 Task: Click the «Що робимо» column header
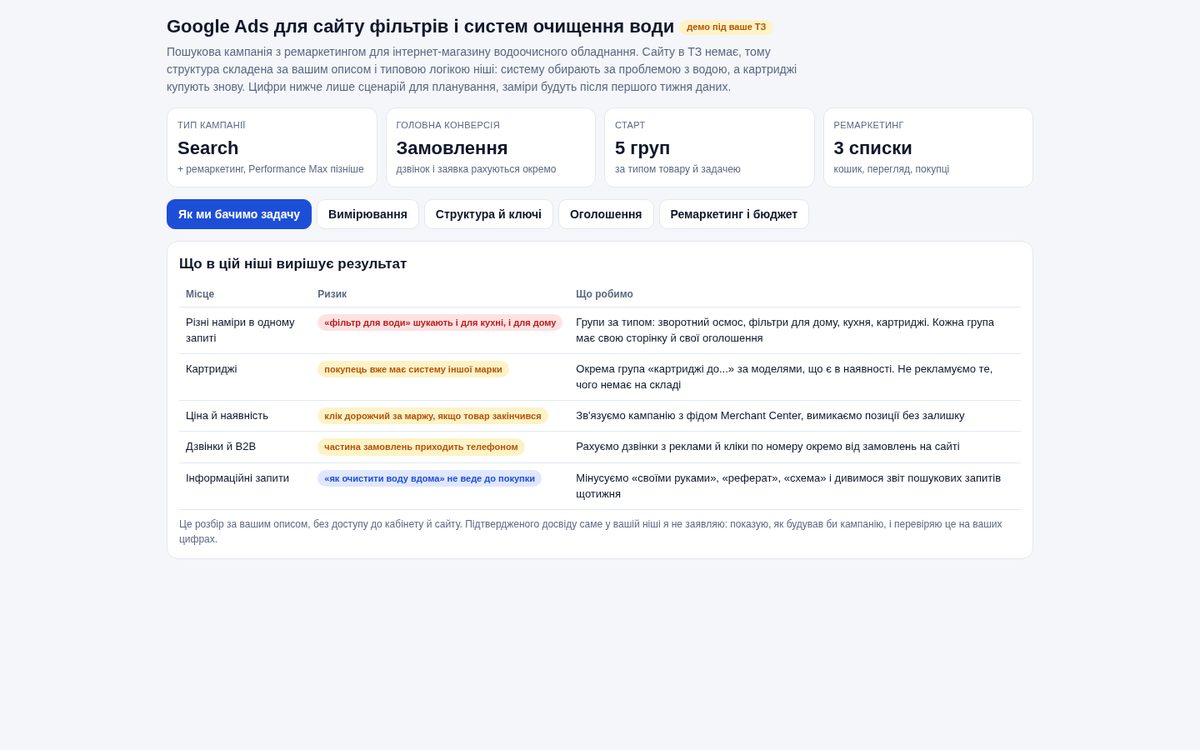tap(604, 294)
